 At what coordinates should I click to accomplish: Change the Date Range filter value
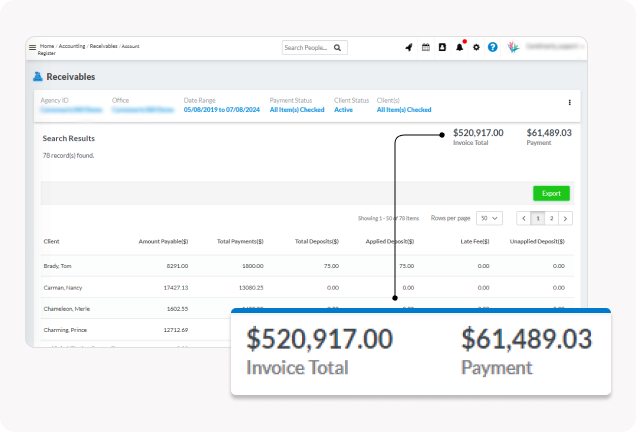pyautogui.click(x=221, y=110)
